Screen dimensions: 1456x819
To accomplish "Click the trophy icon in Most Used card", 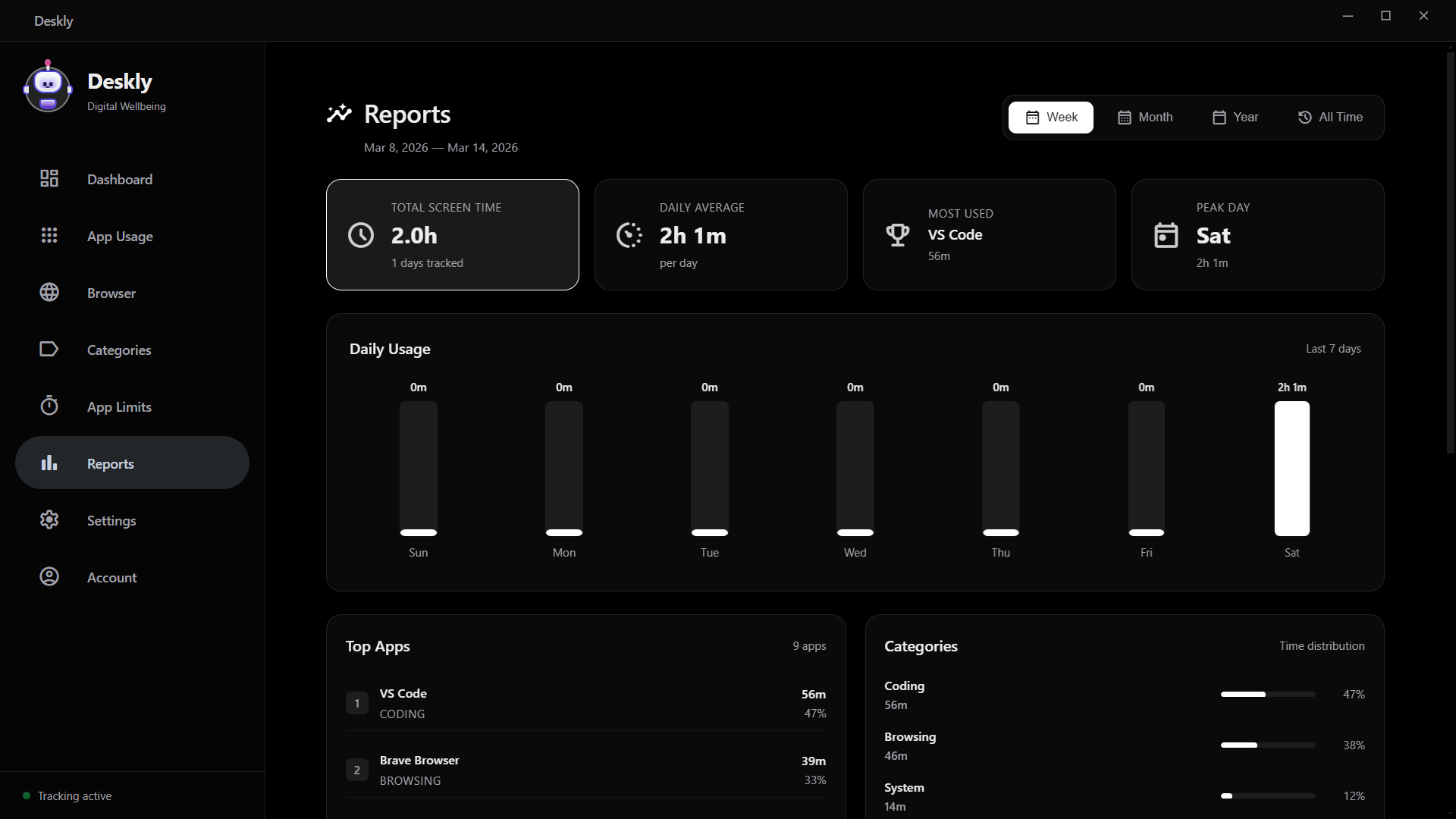I will point(898,234).
